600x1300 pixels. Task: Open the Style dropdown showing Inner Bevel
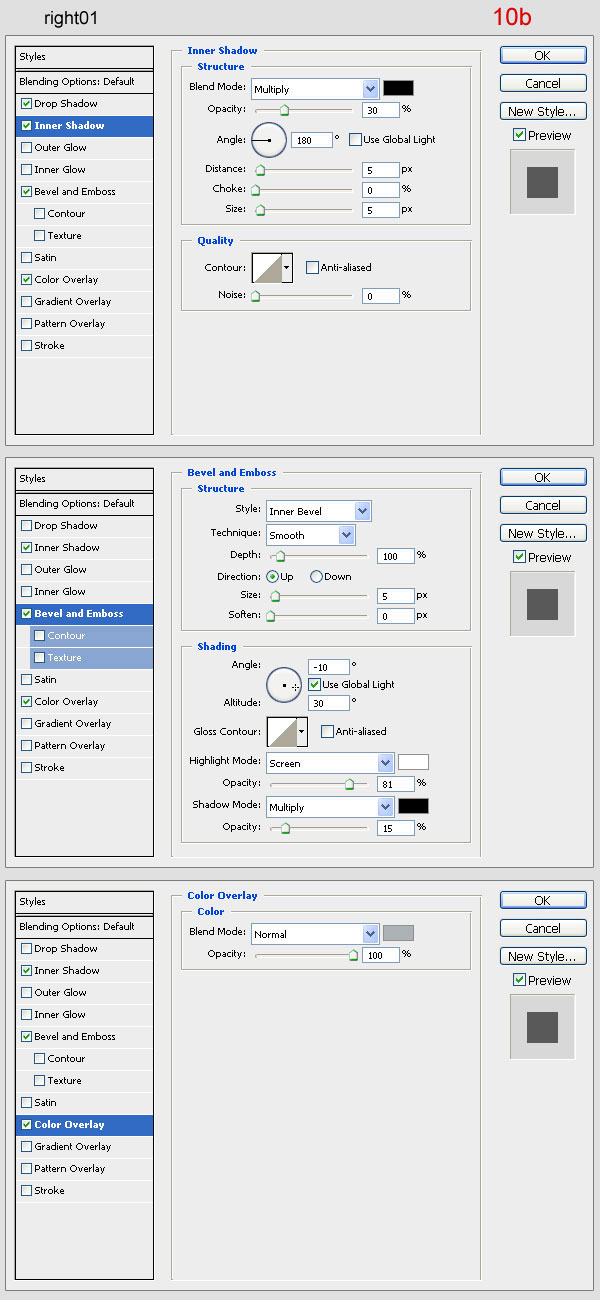click(319, 511)
